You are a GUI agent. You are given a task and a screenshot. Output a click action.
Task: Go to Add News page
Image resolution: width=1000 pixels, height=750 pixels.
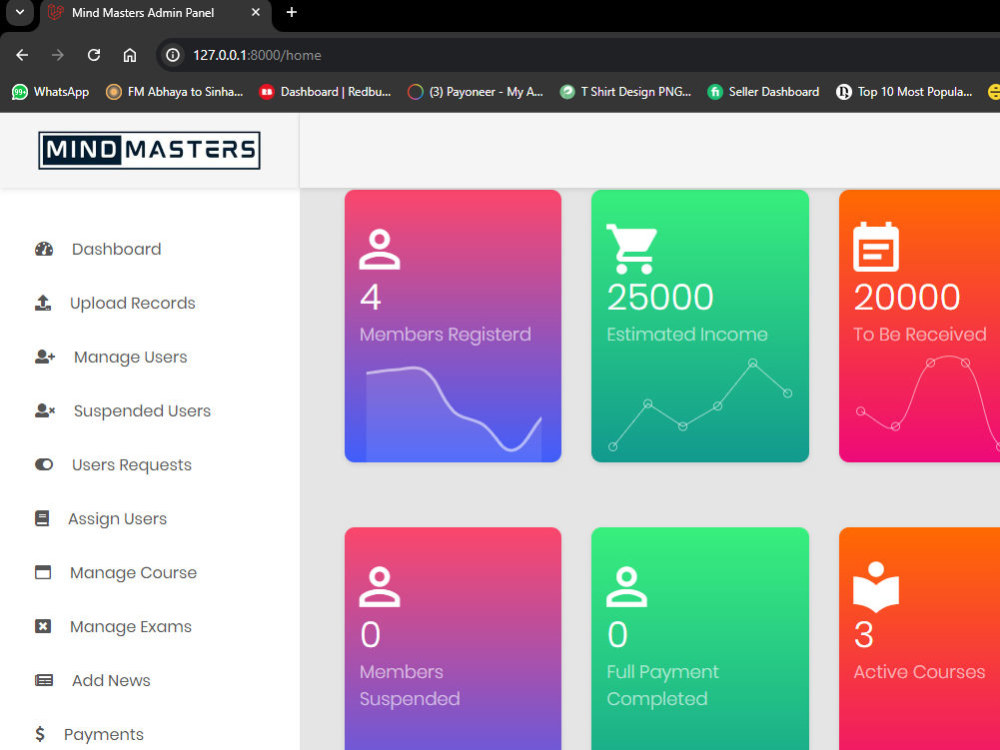(112, 680)
